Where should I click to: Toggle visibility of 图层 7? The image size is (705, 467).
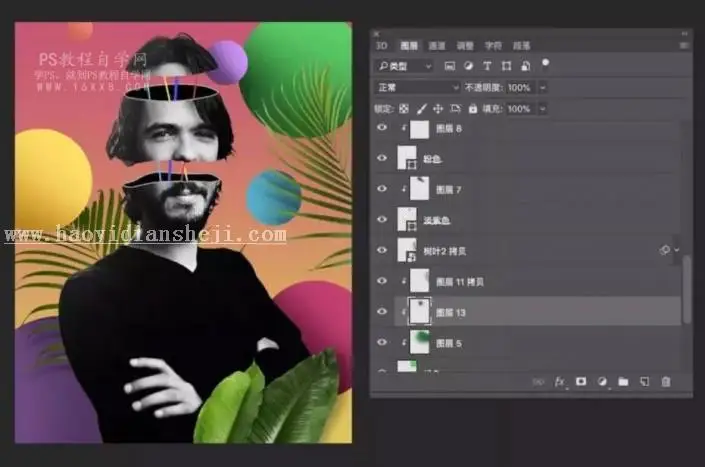point(382,189)
